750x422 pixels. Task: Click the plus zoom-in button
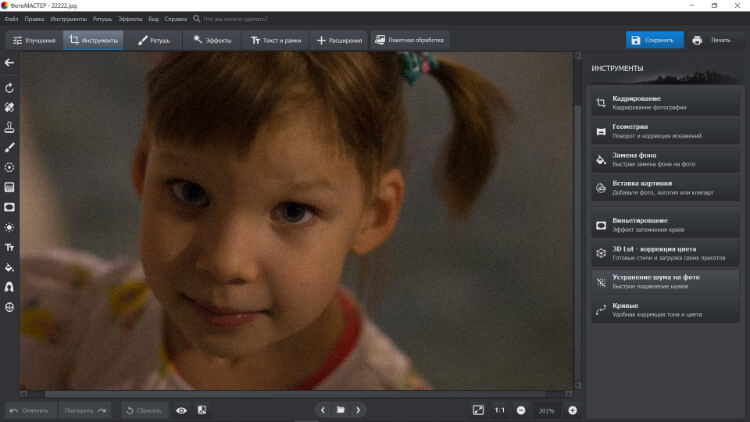click(x=572, y=410)
